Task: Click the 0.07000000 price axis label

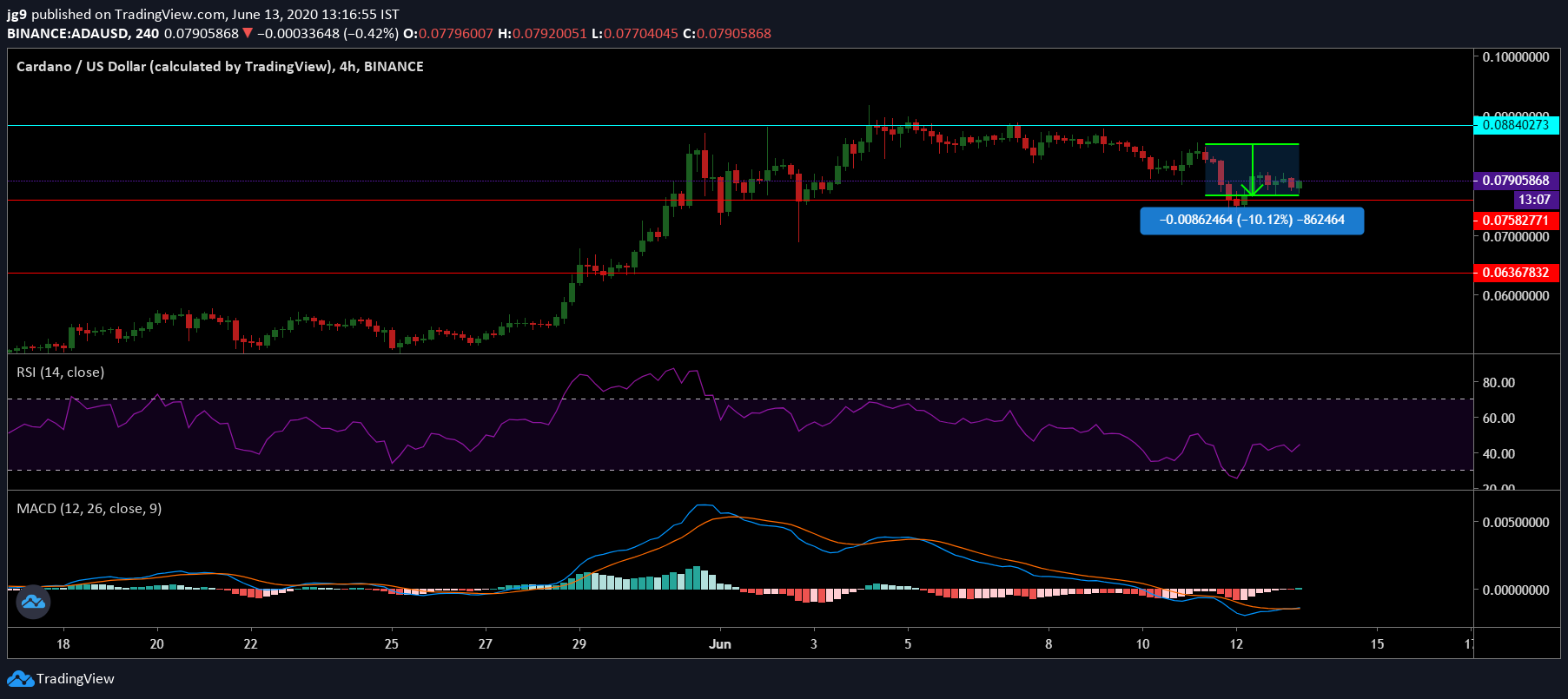Action: pos(1516,237)
